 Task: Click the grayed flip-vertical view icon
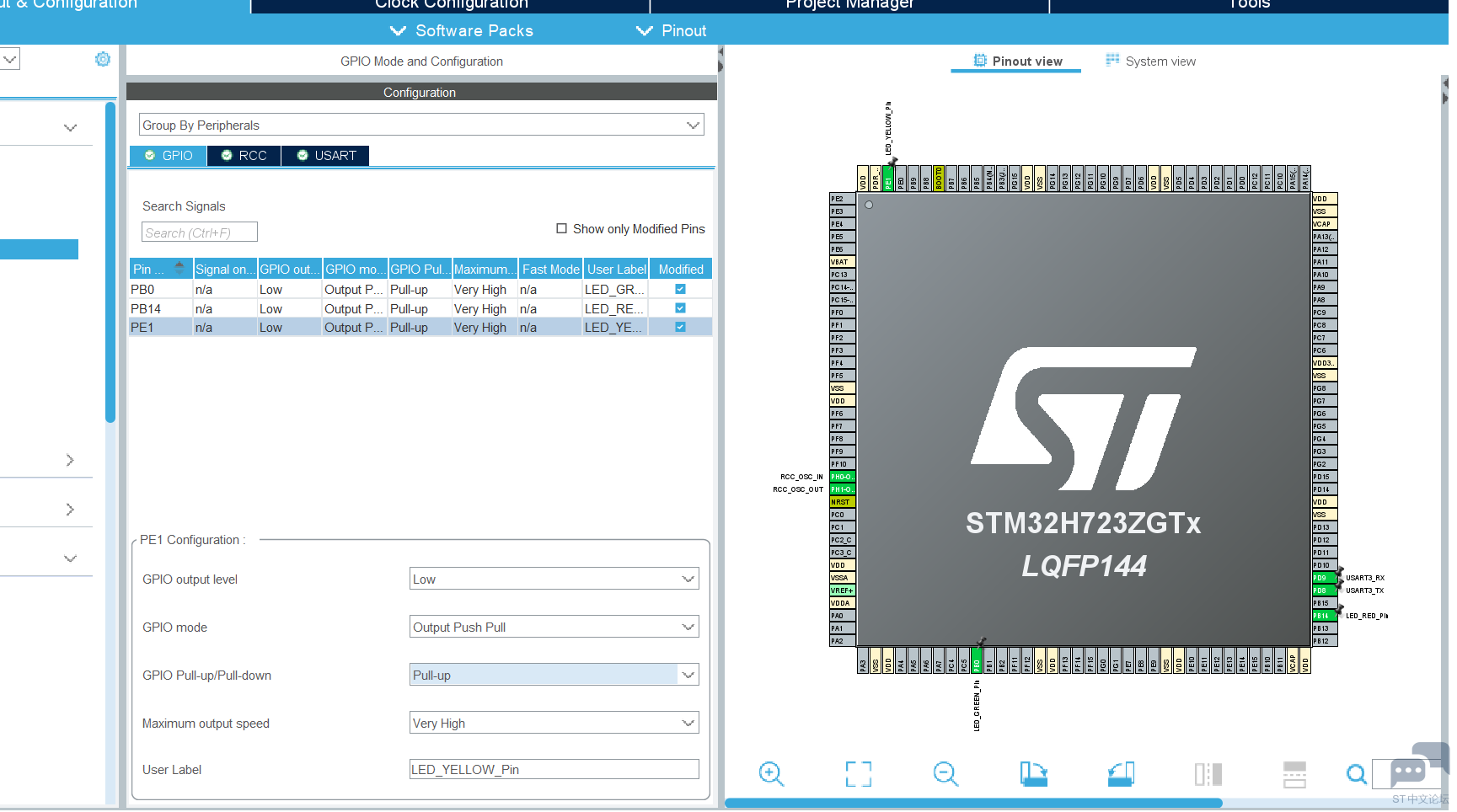(1294, 773)
